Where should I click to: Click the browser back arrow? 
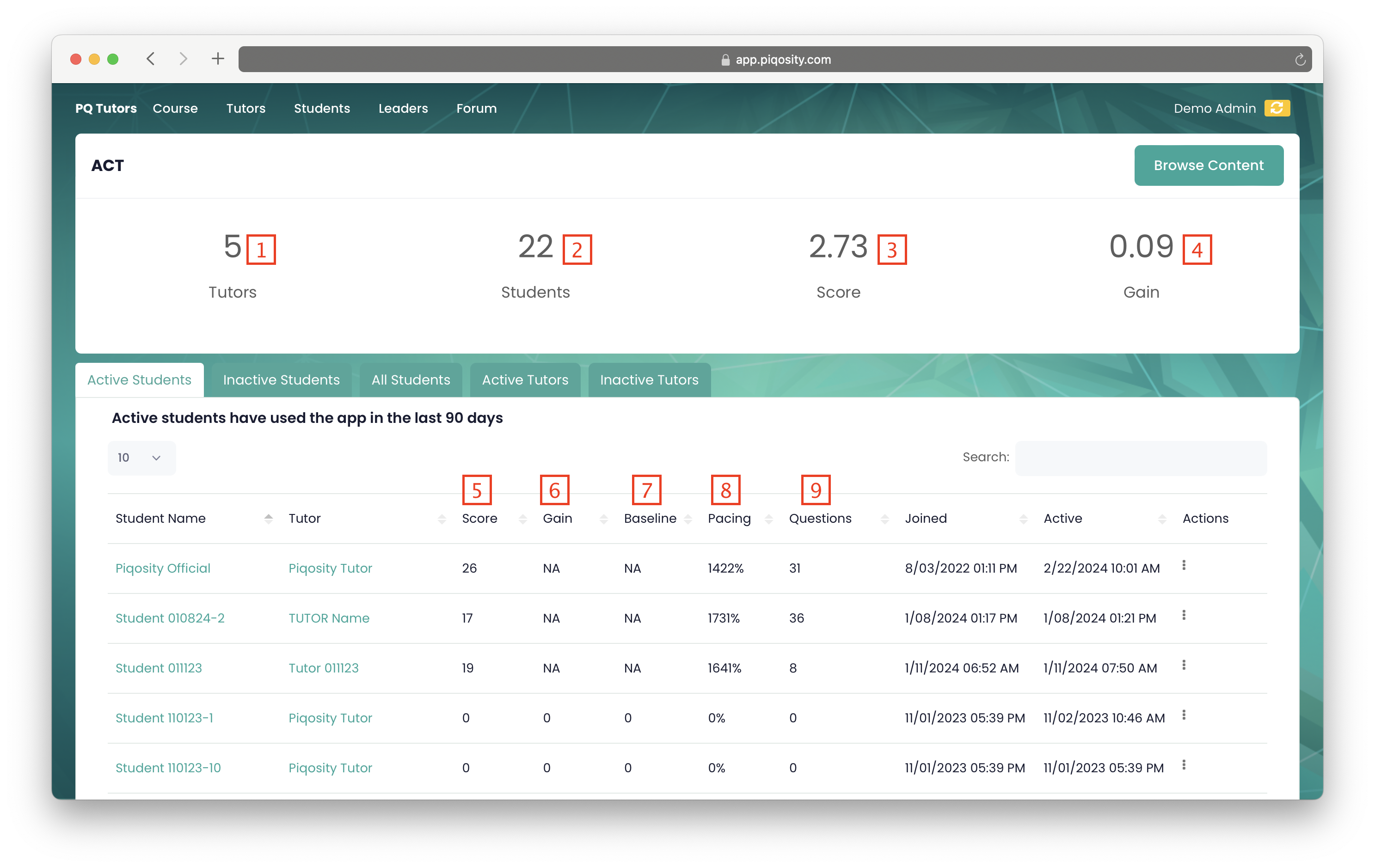coord(151,59)
